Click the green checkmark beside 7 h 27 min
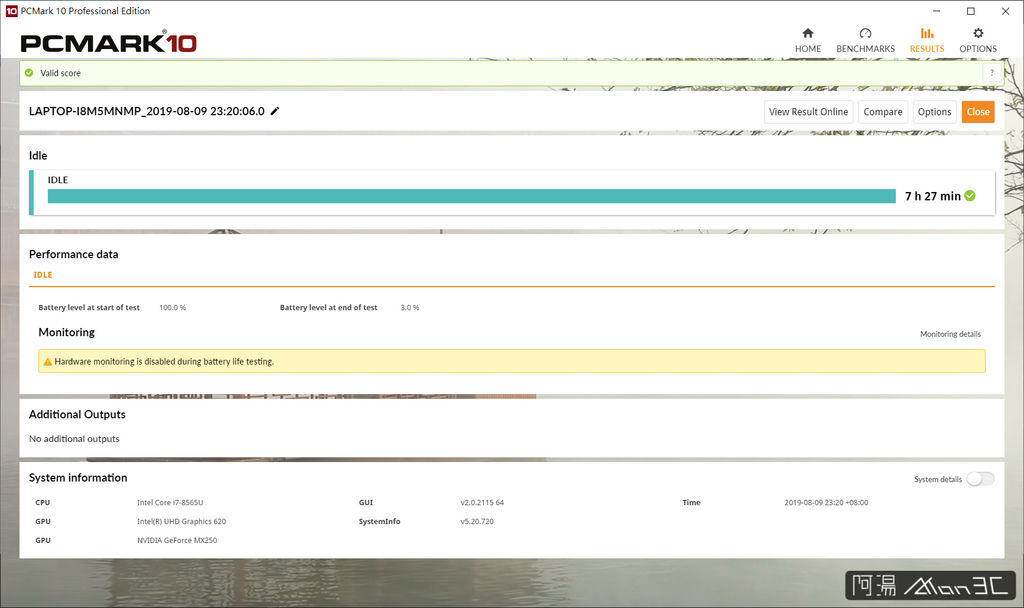Image resolution: width=1024 pixels, height=608 pixels. [x=970, y=195]
